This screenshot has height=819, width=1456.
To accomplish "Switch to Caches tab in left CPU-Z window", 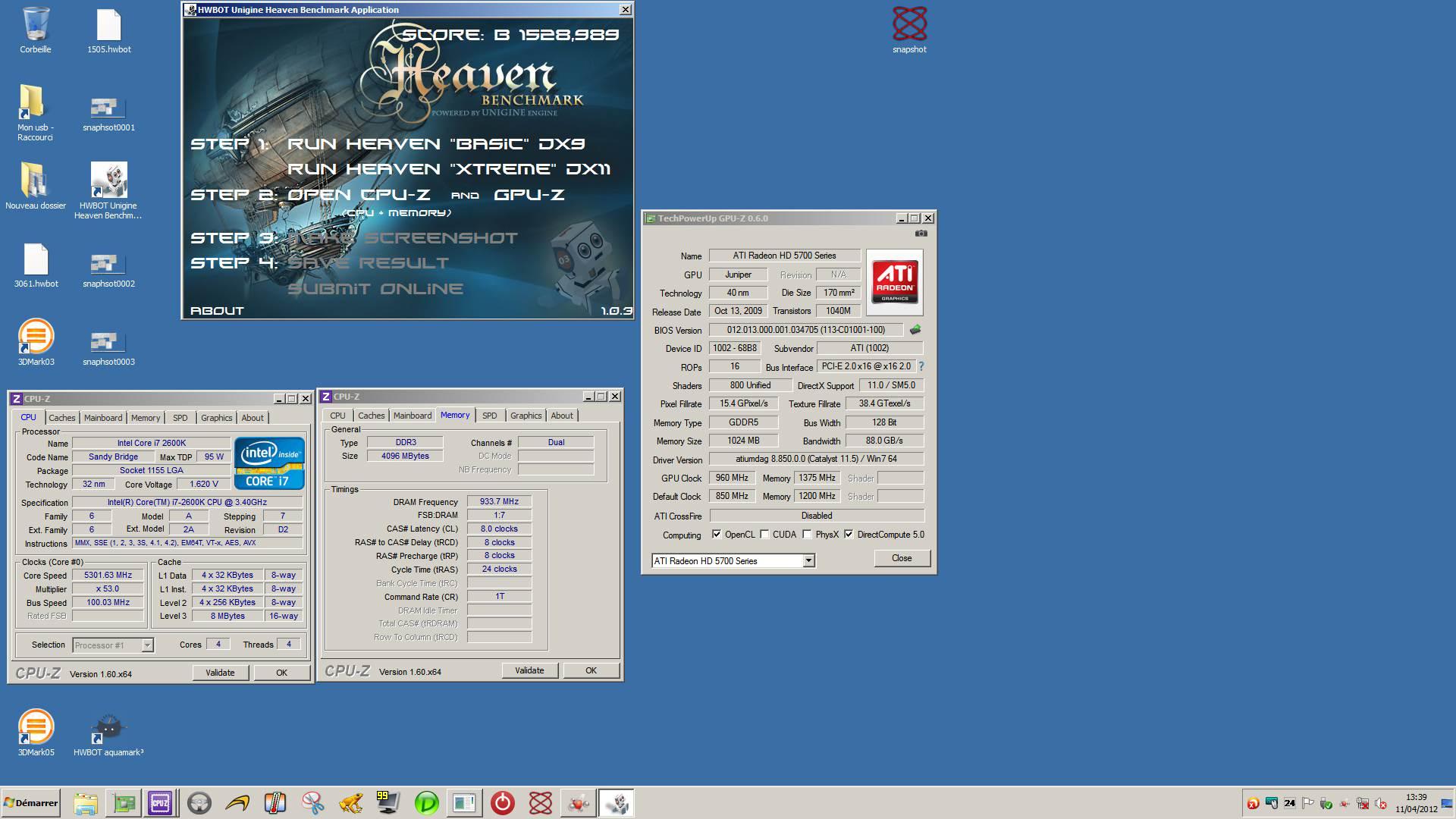I will pos(62,418).
